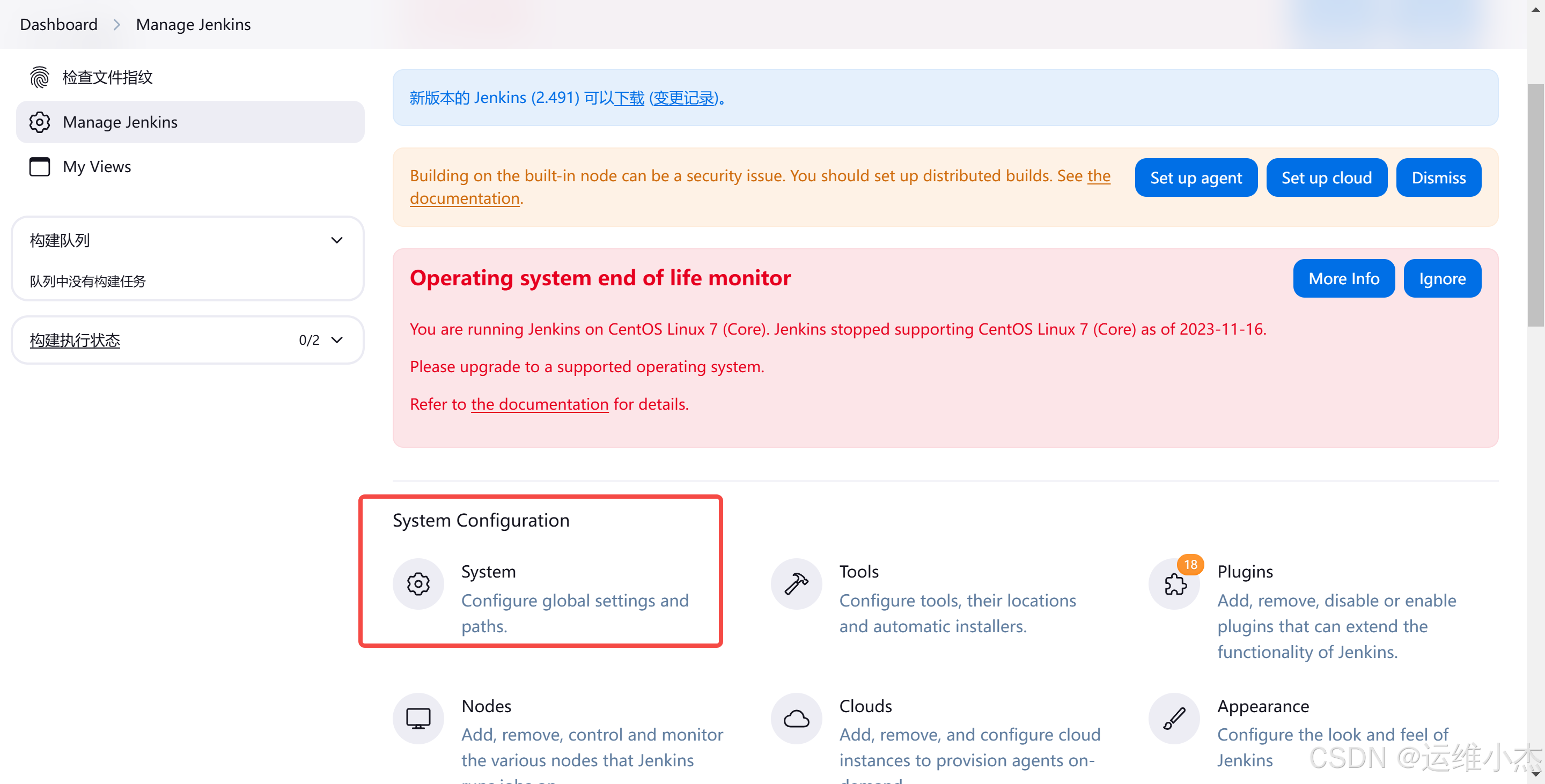The image size is (1545, 784).
Task: Go to Dashboard in breadcrumb
Action: (58, 25)
